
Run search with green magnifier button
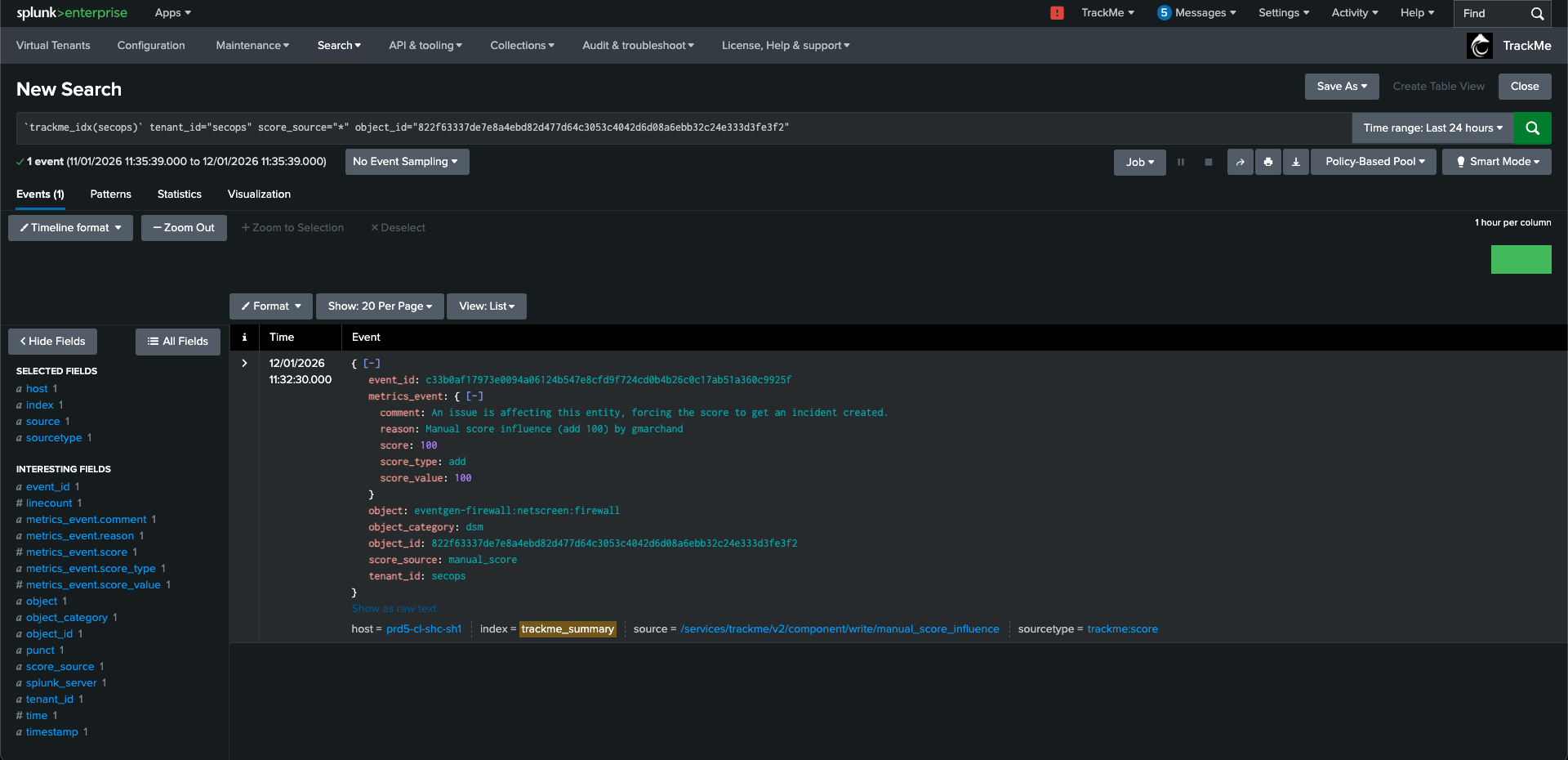click(x=1532, y=128)
